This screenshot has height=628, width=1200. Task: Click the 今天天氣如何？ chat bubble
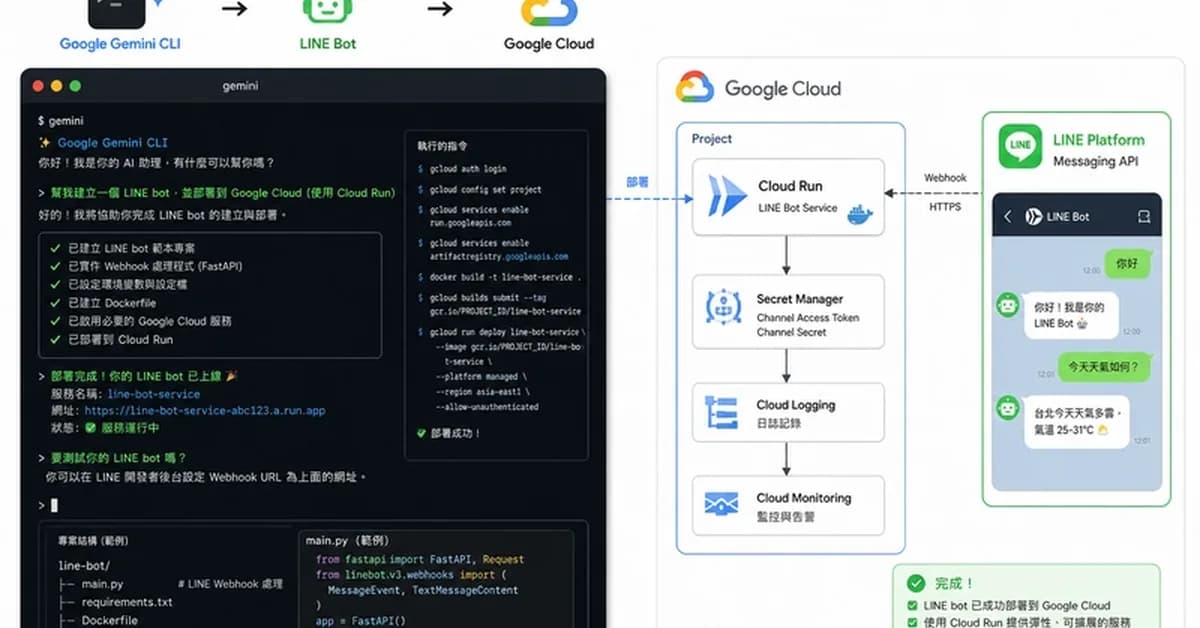1103,367
